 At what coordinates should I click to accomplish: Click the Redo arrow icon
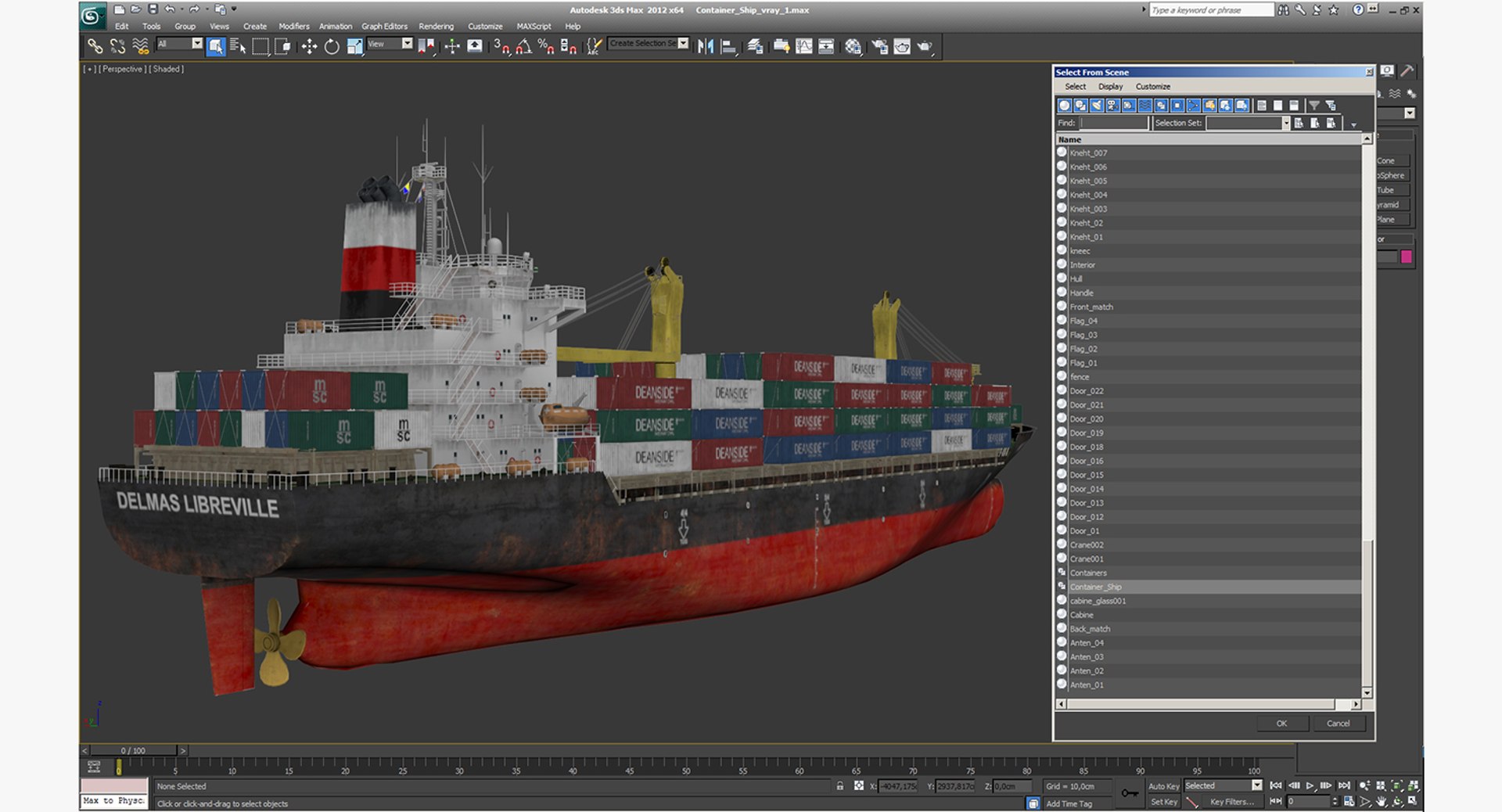[194, 9]
